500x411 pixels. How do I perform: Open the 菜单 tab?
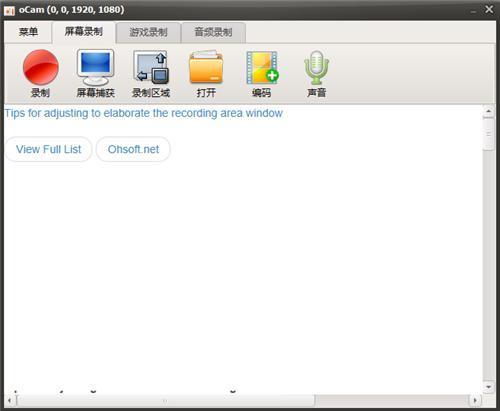[28, 32]
